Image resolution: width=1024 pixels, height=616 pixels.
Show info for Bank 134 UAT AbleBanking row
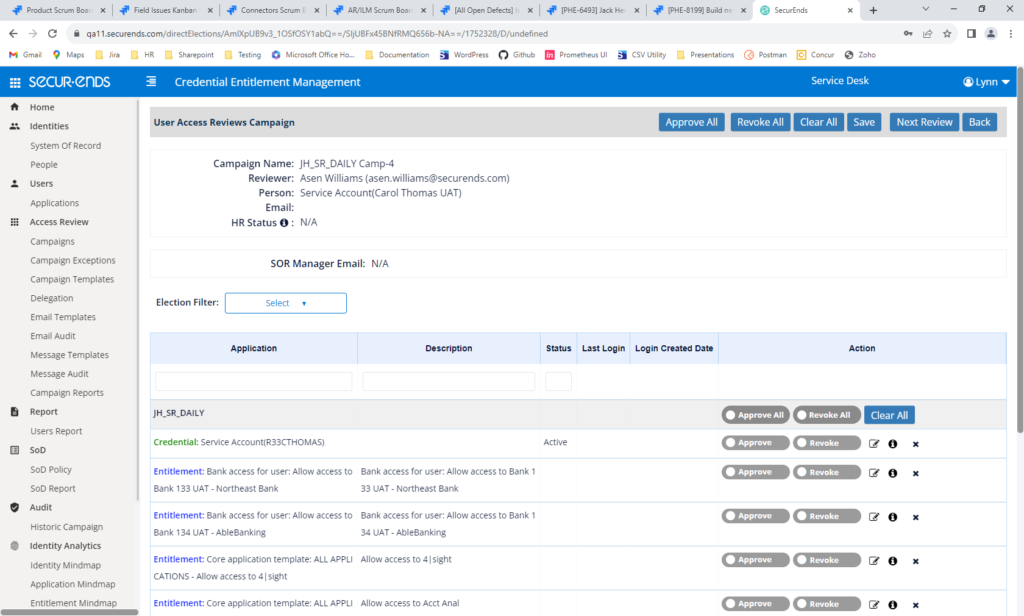click(x=893, y=517)
